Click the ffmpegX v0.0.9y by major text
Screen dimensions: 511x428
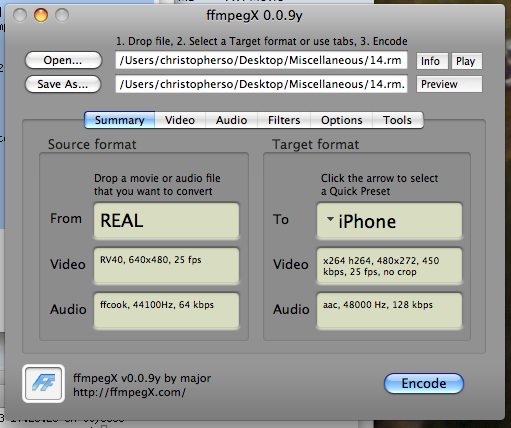(142, 378)
